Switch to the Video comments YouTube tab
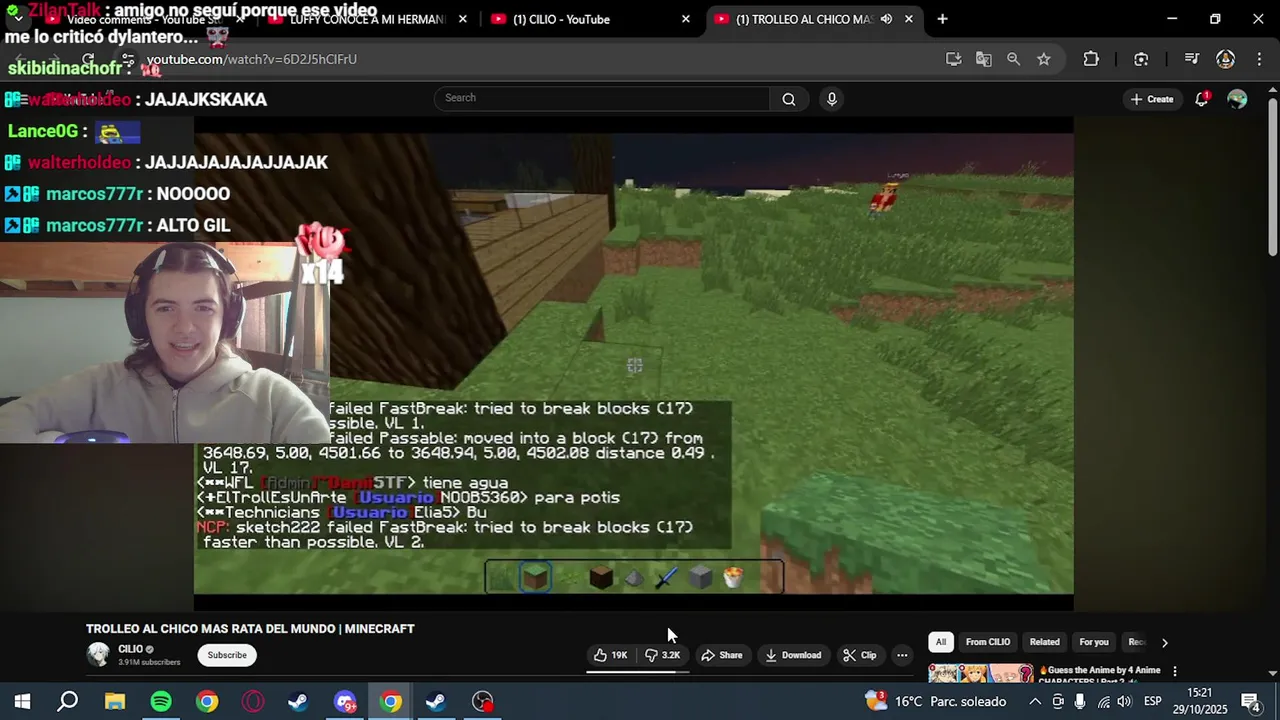The width and height of the screenshot is (1280, 720). click(145, 19)
